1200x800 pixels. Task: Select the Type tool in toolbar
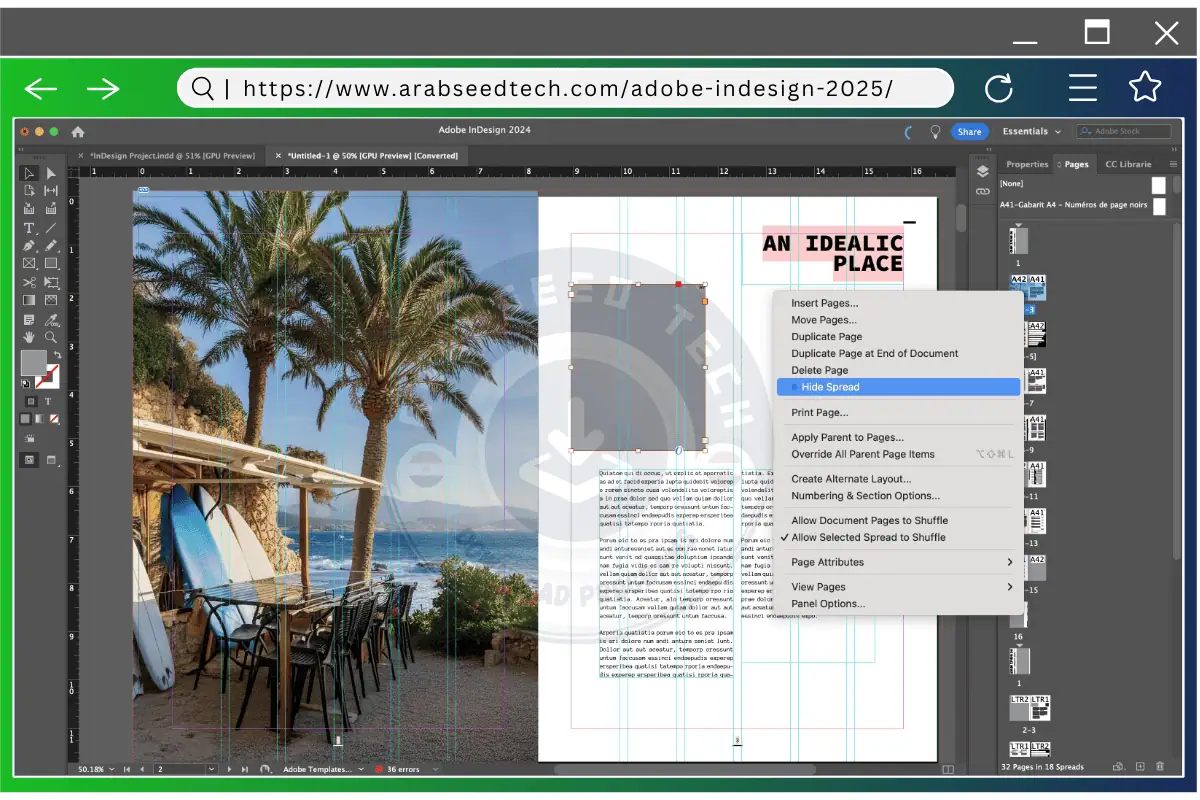[29, 228]
